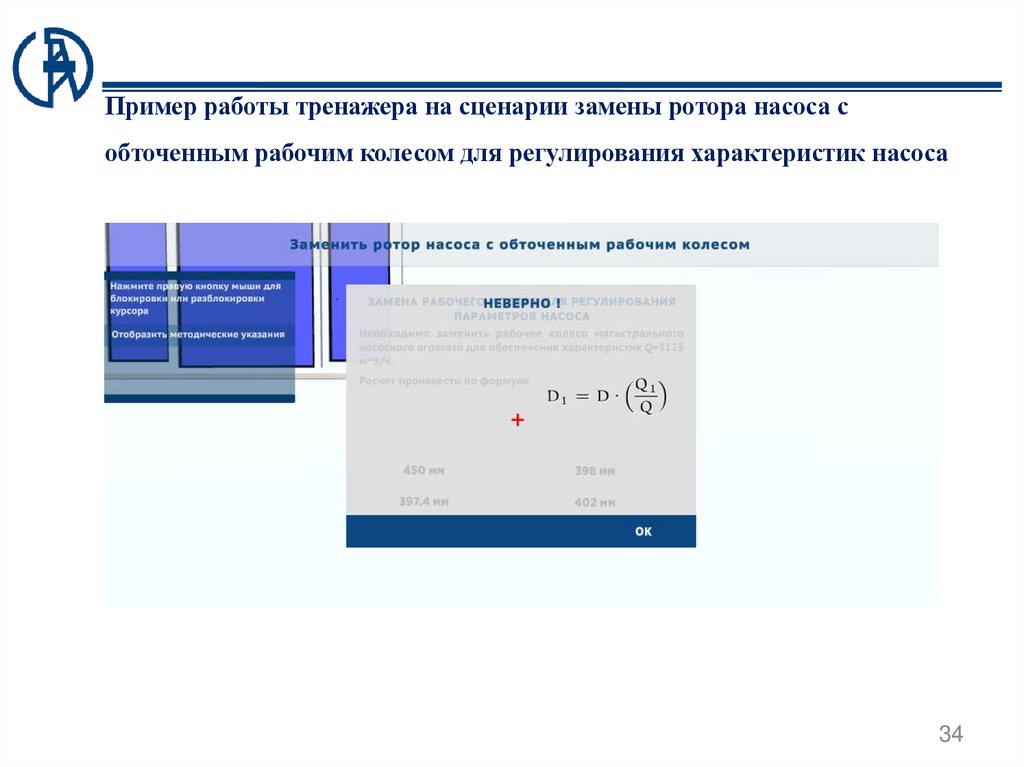1024x767 pixels.
Task: Click the slide number 34
Action: point(951,734)
